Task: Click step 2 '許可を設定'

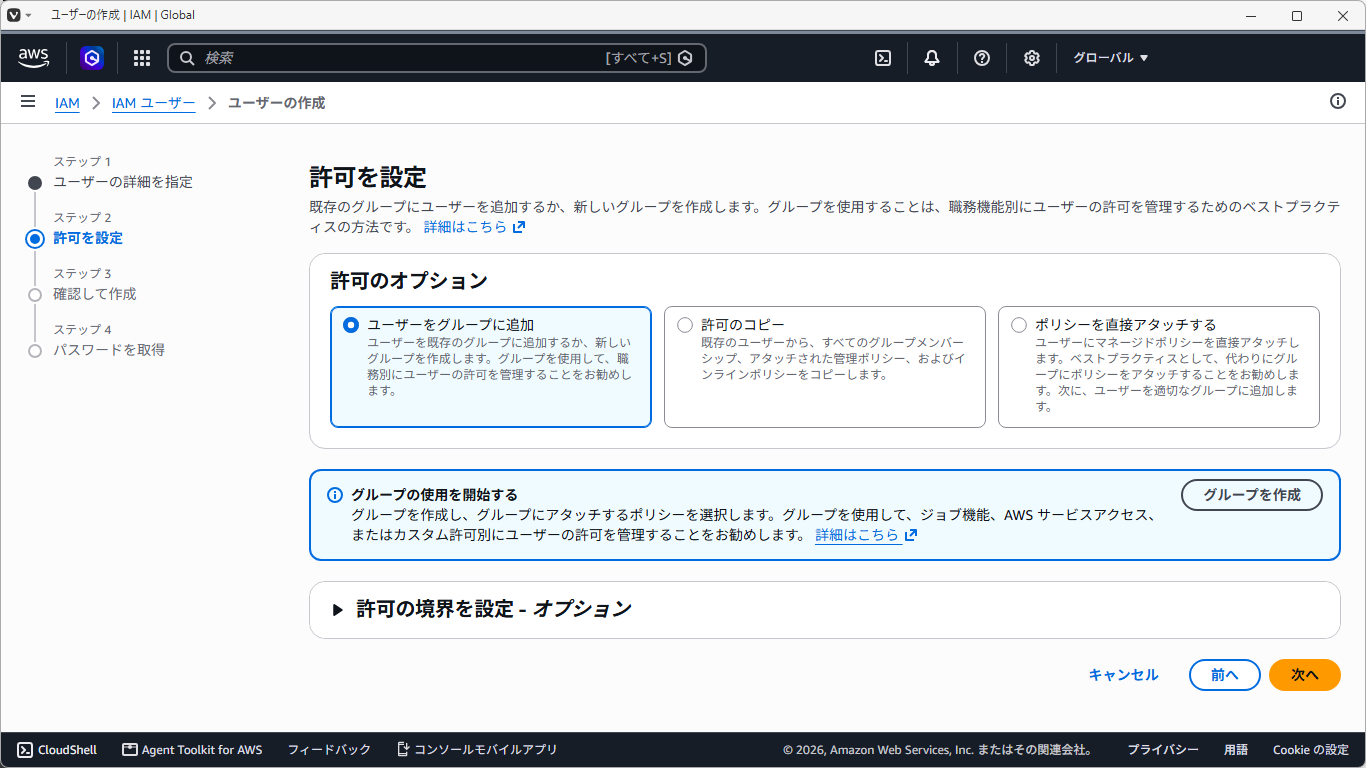Action: 88,238
